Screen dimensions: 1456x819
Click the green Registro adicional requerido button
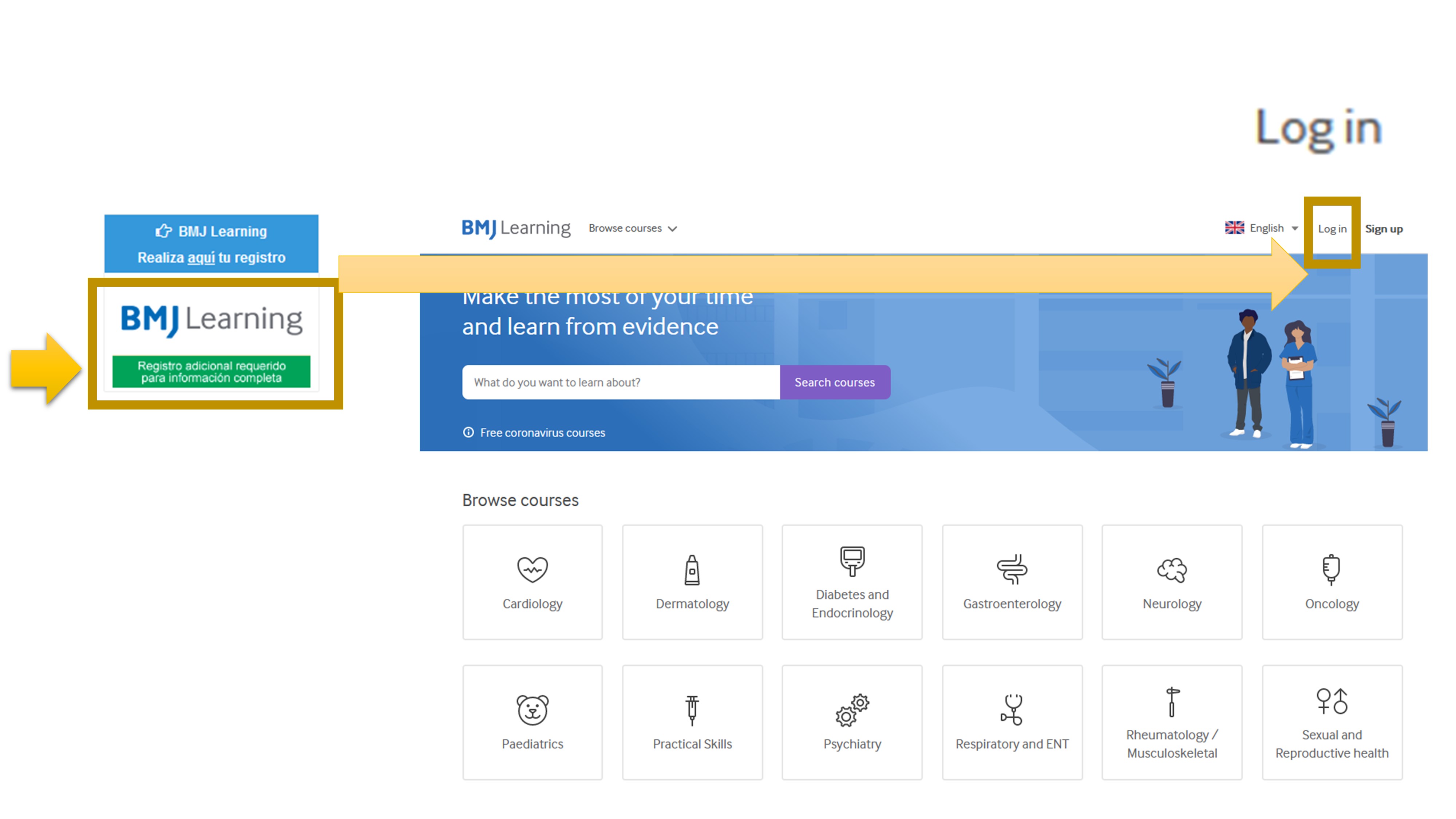[211, 372]
